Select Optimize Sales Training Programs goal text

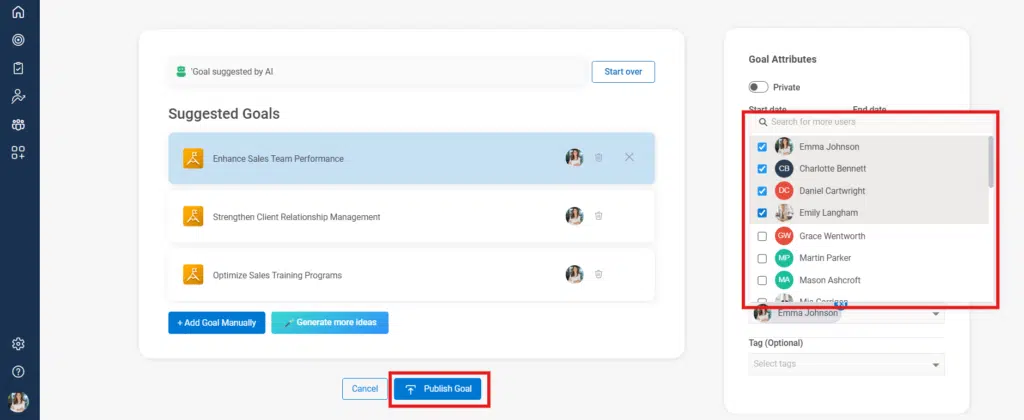(278, 276)
